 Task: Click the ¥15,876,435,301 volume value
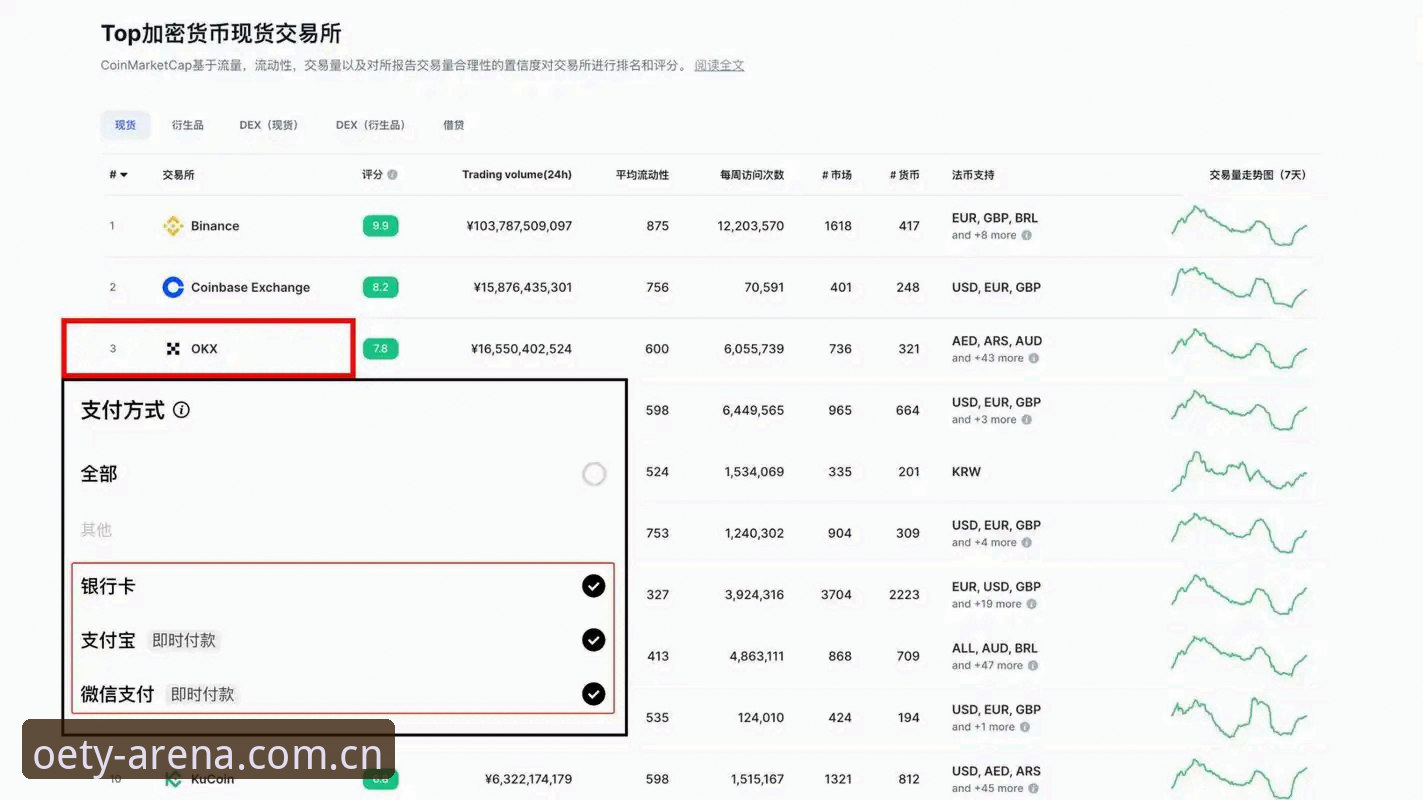(x=523, y=287)
